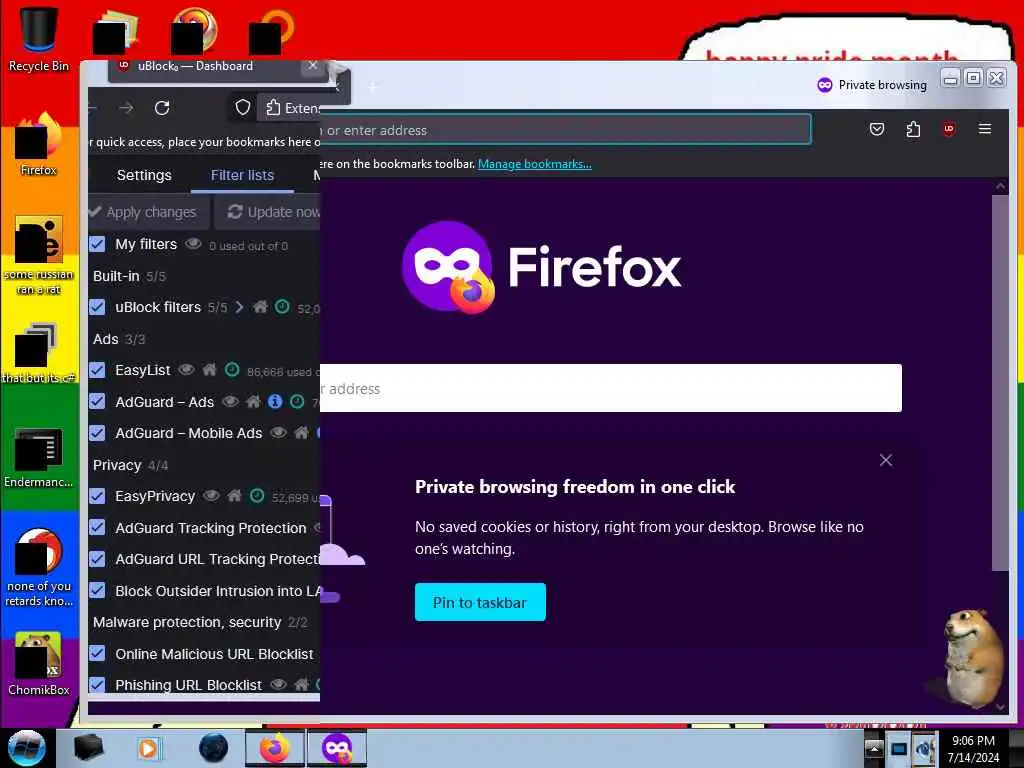This screenshot has width=1024, height=768.
Task: Expand the uBlock filters sublist chevron
Action: tap(239, 307)
